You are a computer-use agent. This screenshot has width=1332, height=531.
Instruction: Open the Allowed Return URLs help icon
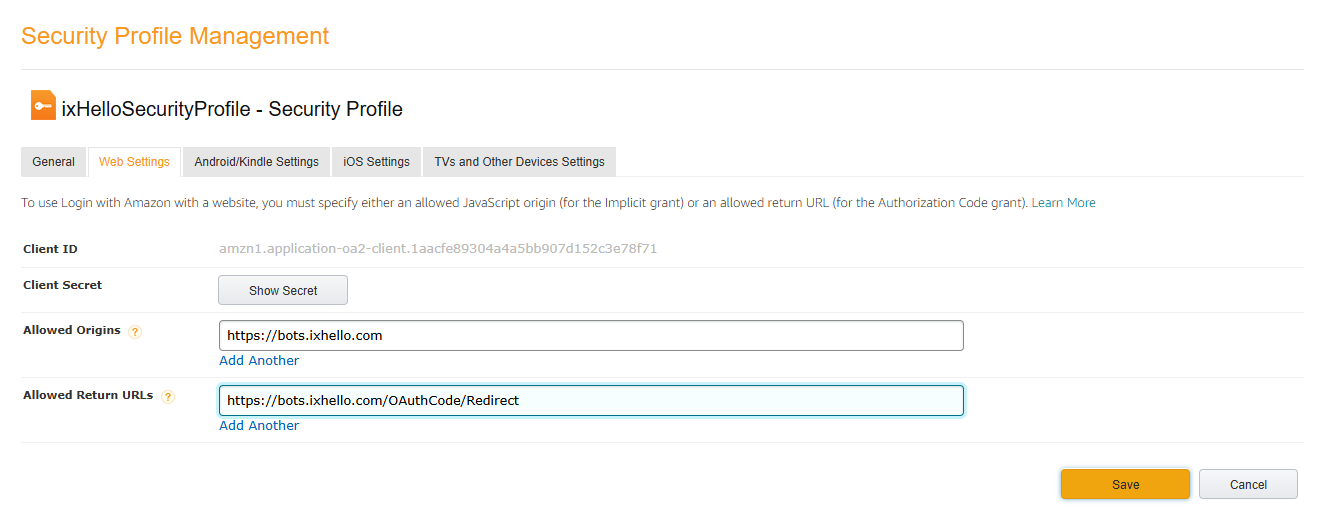click(x=168, y=397)
